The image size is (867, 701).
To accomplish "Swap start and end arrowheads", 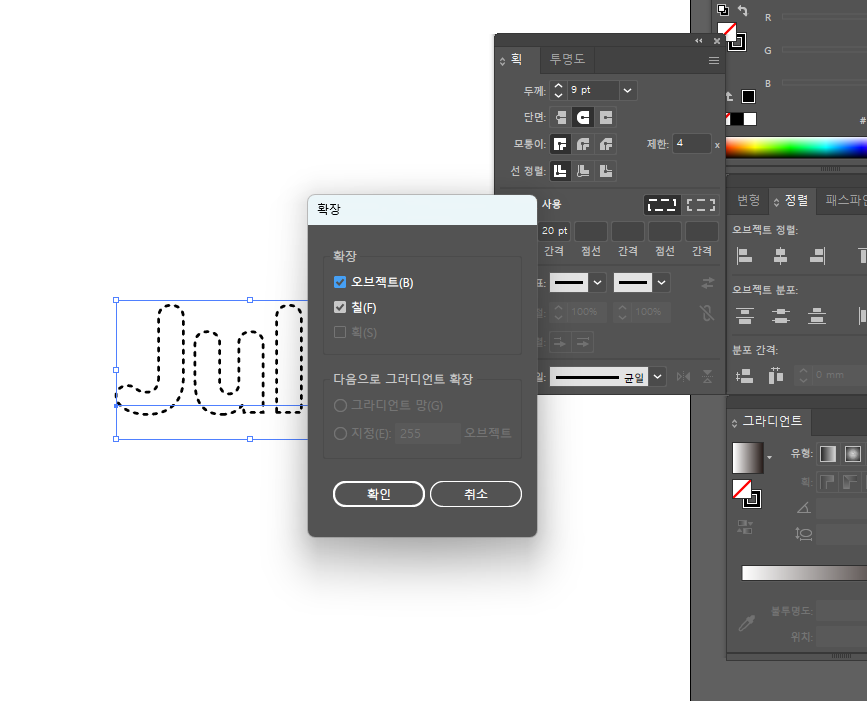I will tap(708, 283).
